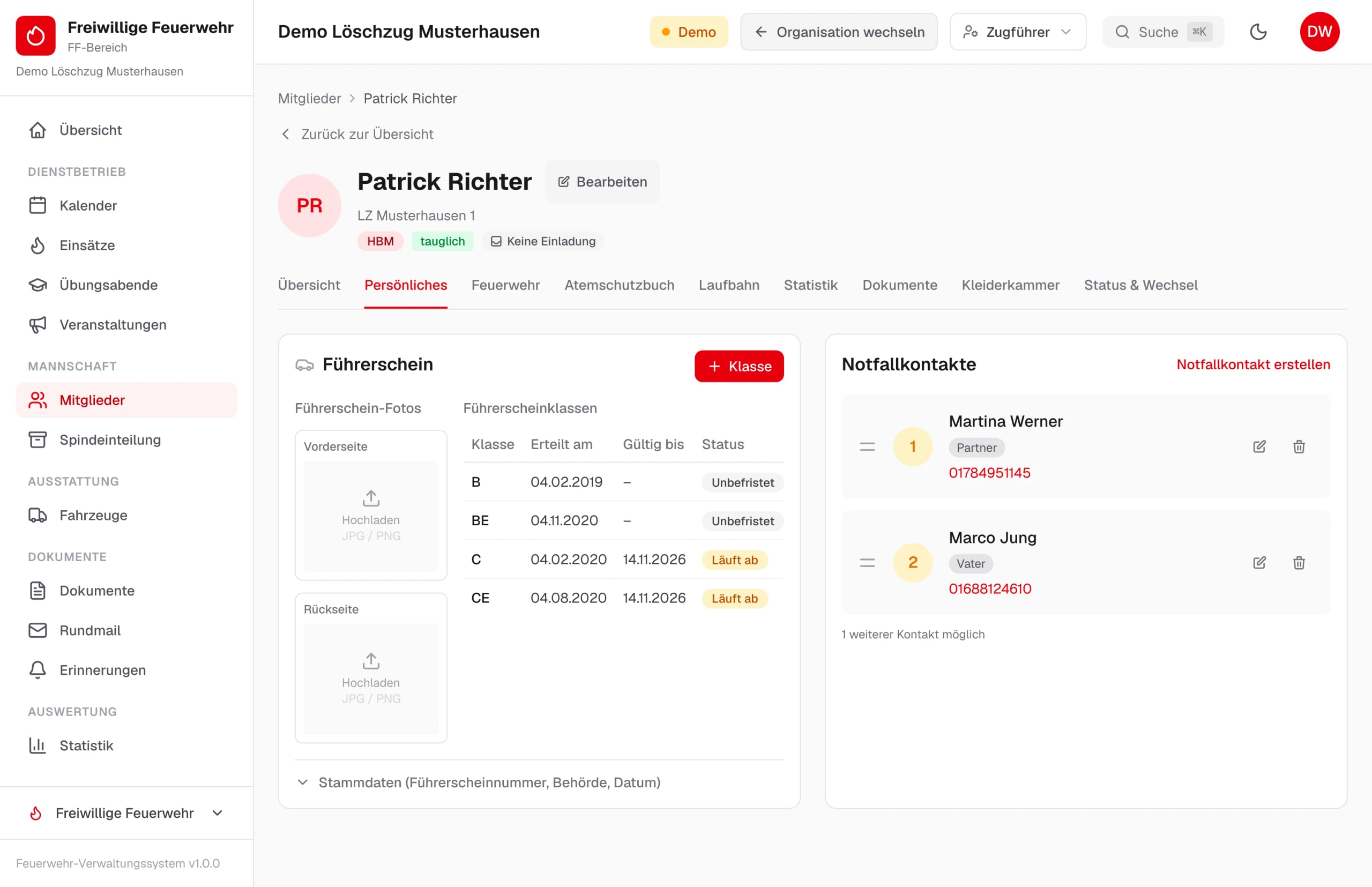
Task: Go back via Zurück zur Übersicht
Action: (x=357, y=134)
